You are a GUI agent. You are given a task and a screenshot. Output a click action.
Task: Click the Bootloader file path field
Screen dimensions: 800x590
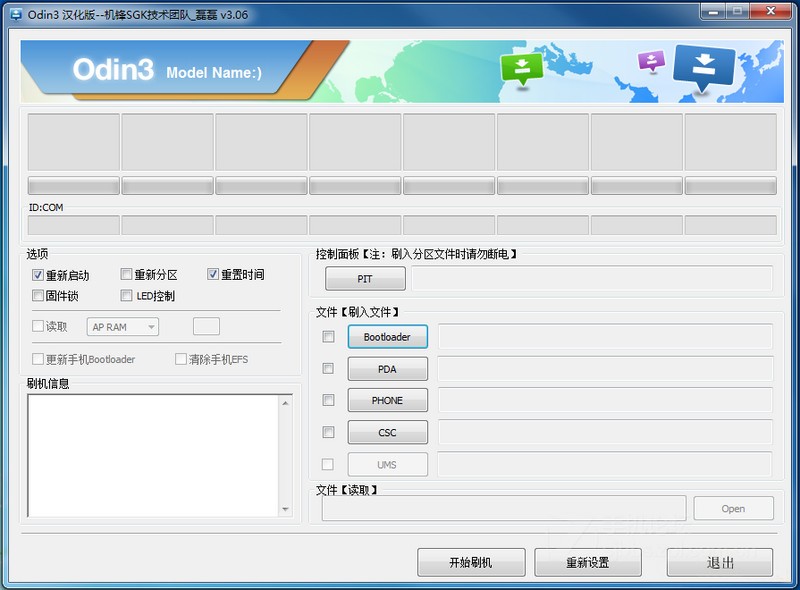tap(606, 336)
